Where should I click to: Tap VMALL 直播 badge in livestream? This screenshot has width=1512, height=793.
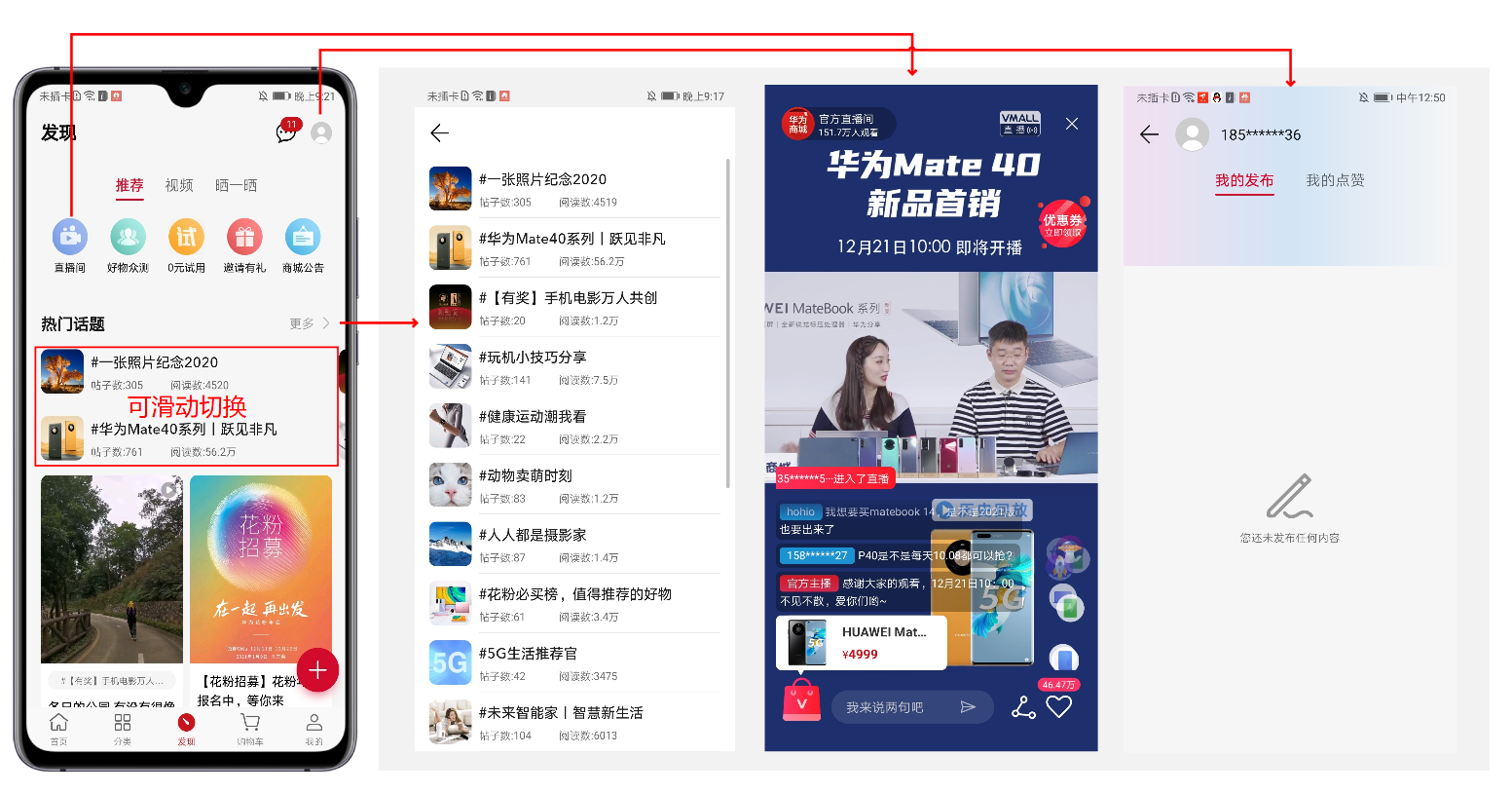(x=1020, y=124)
